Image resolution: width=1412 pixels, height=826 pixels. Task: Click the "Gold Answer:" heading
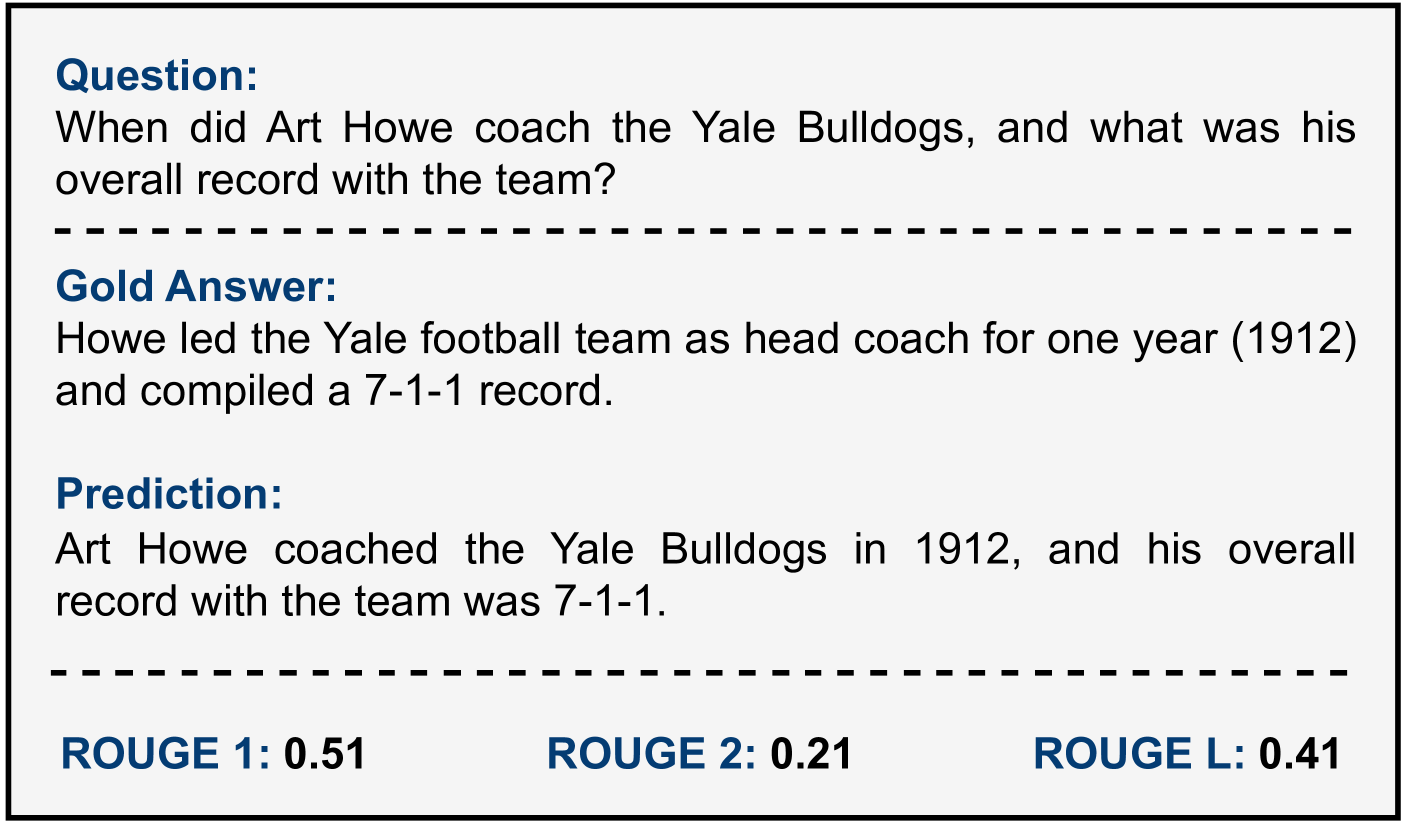click(197, 287)
